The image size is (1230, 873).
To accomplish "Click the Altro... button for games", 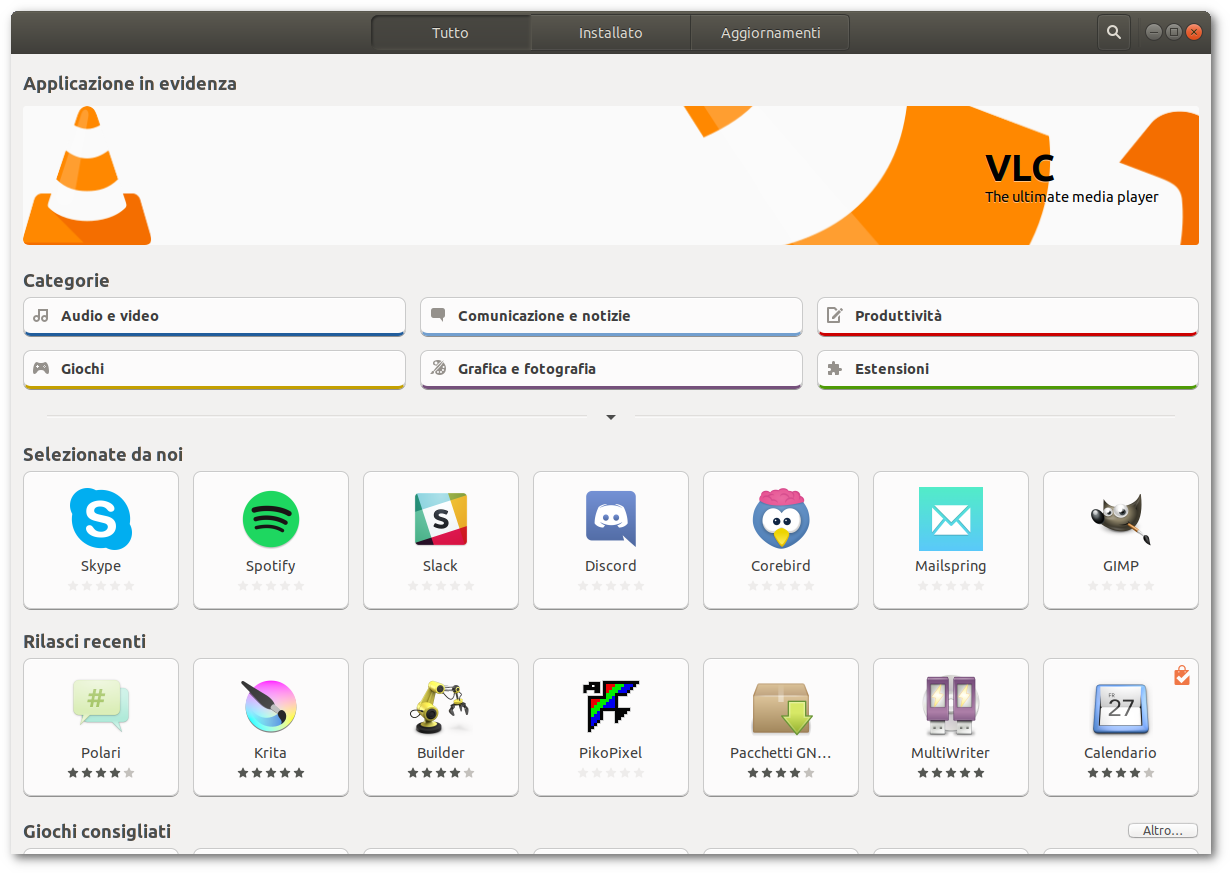I will [x=1162, y=831].
